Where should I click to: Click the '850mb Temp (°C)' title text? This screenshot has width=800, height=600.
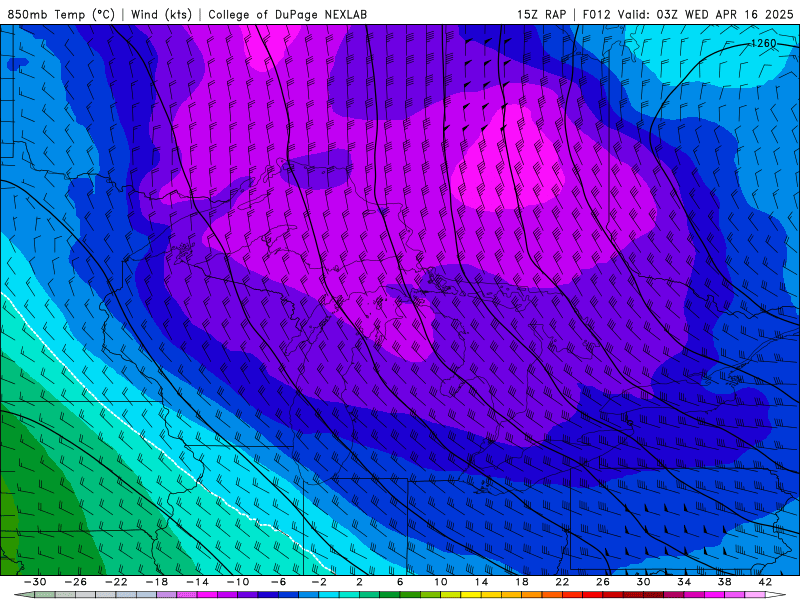(61, 14)
